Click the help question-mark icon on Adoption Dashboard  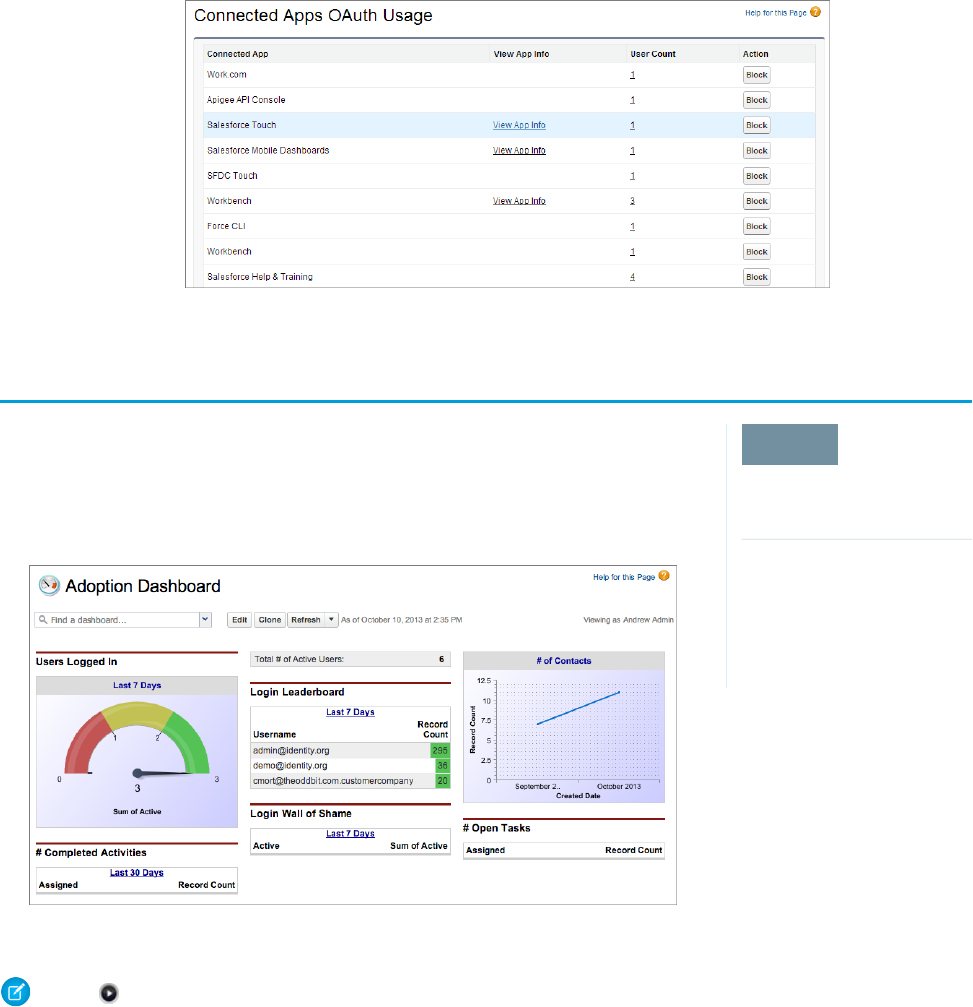[x=664, y=576]
